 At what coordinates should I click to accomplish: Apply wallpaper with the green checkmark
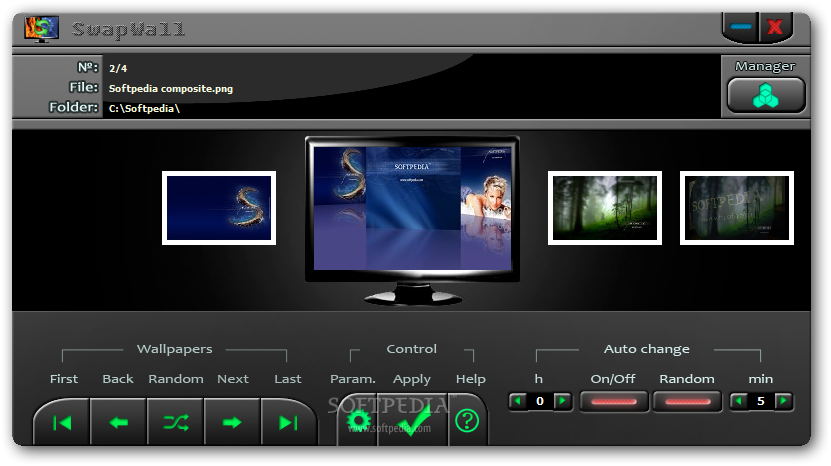(413, 421)
